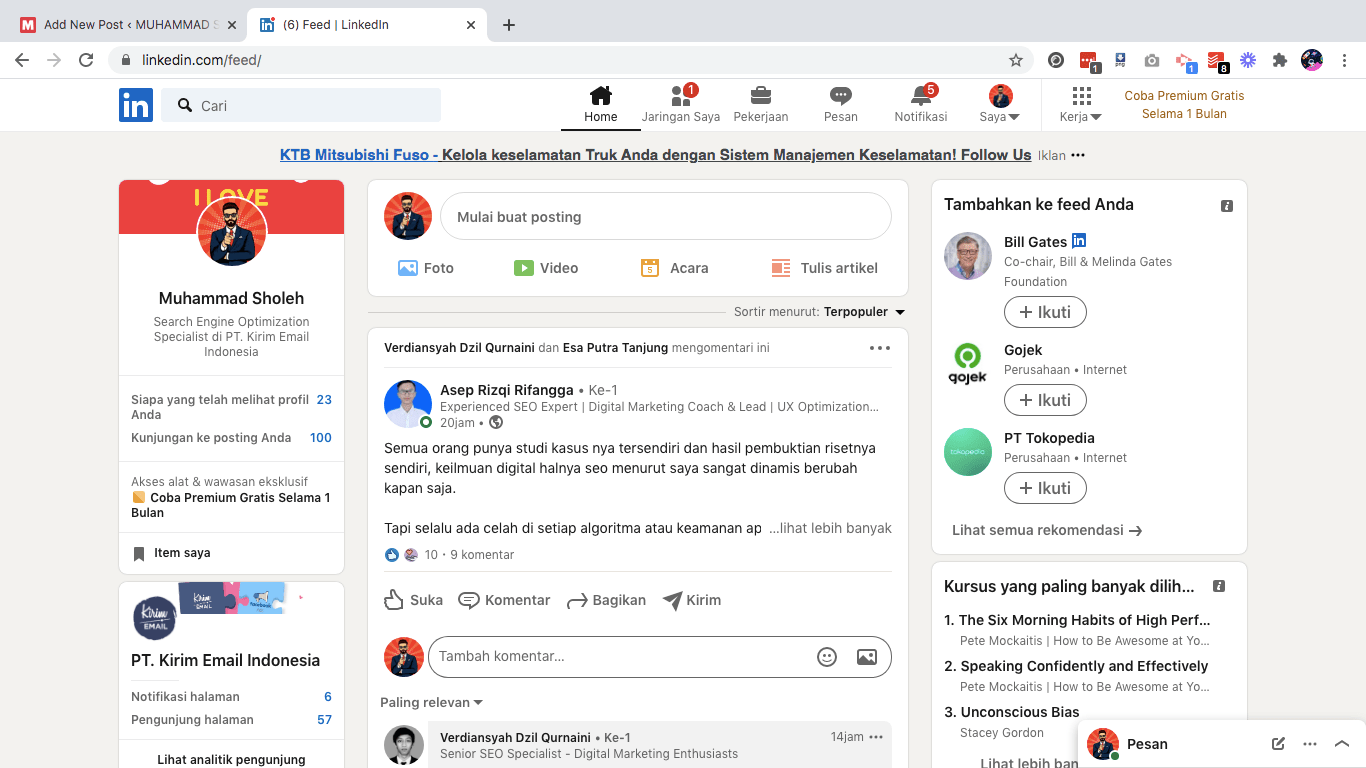This screenshot has height=768, width=1366.
Task: Open PT. Kirim Email Indonesia page
Action: coord(226,660)
